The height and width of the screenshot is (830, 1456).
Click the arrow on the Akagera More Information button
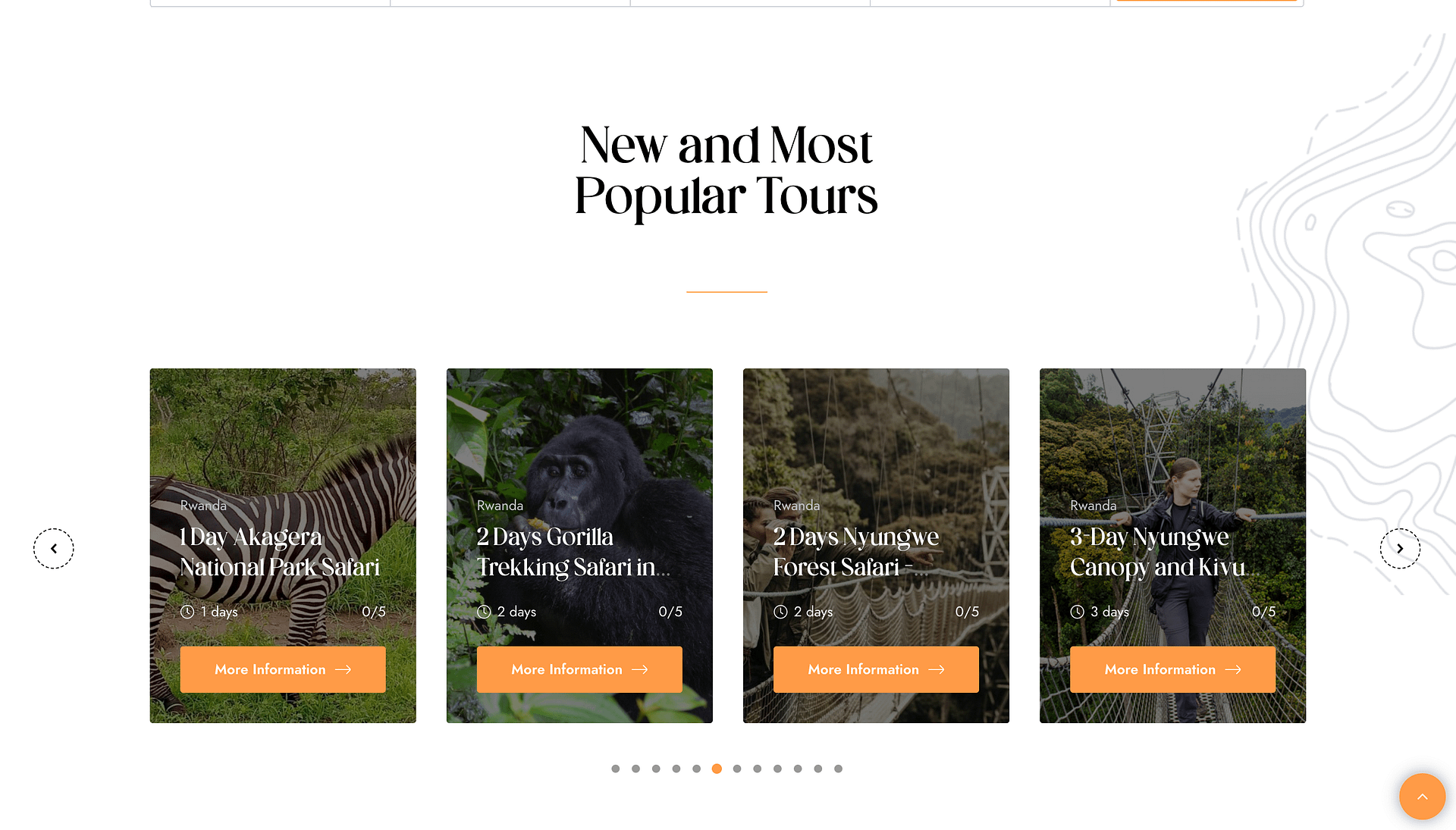343,669
